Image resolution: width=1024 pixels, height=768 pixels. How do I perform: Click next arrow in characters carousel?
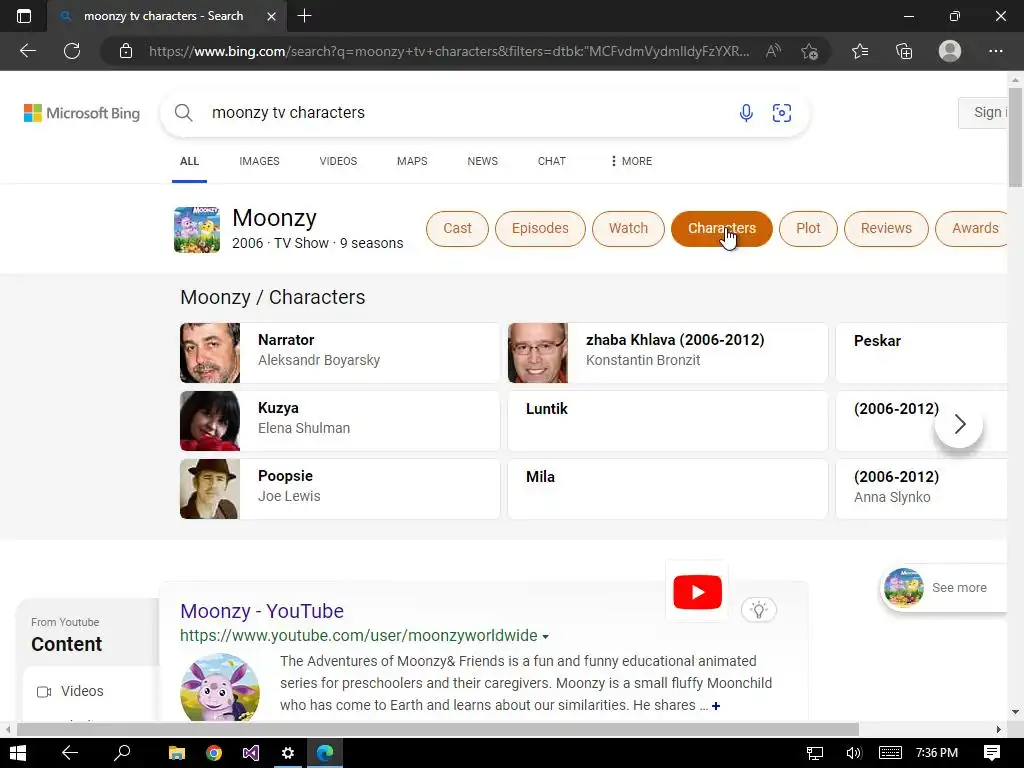click(x=959, y=424)
